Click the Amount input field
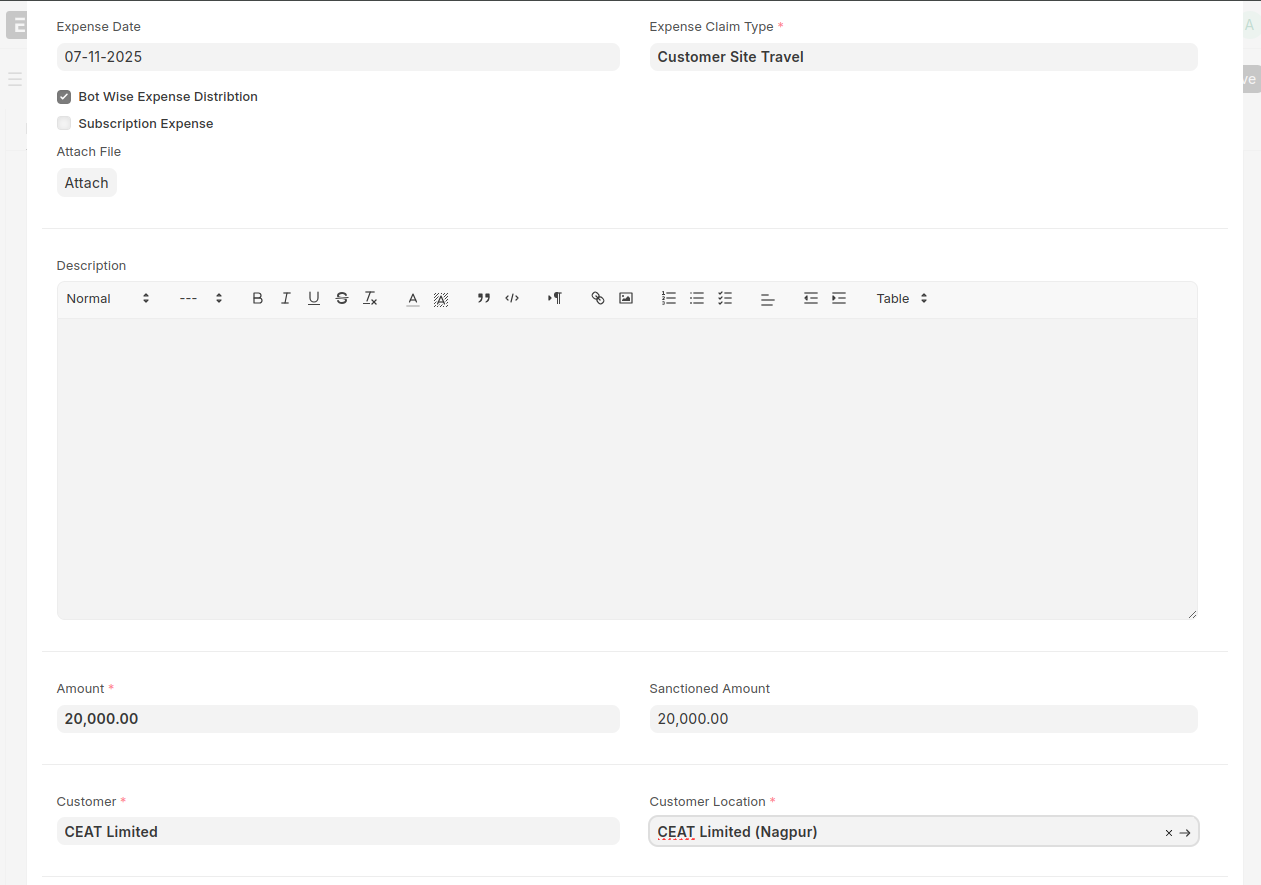Image resolution: width=1261 pixels, height=885 pixels. [x=338, y=719]
